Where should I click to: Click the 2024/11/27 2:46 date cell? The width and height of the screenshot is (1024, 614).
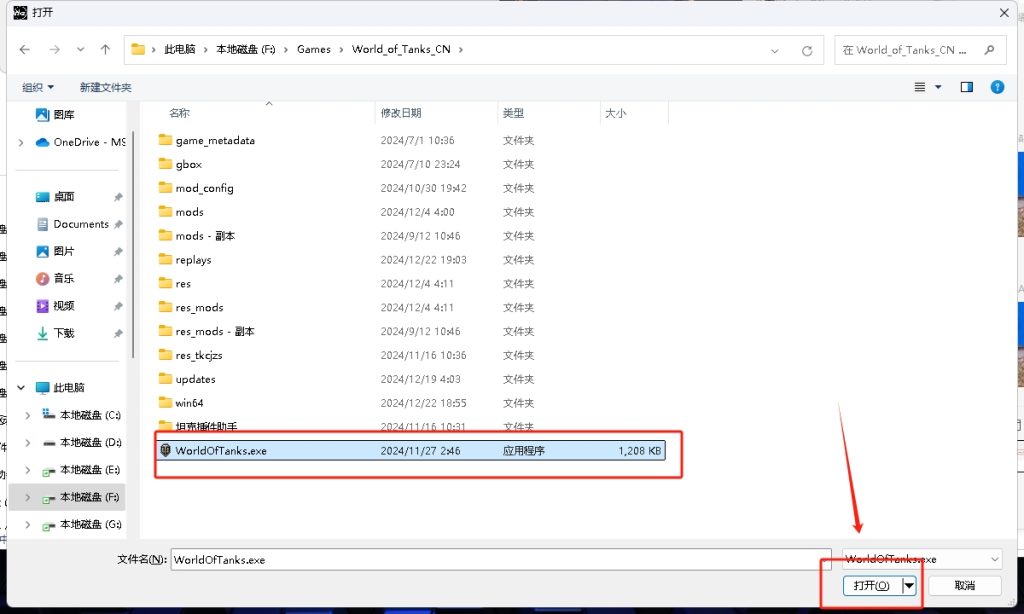point(421,451)
